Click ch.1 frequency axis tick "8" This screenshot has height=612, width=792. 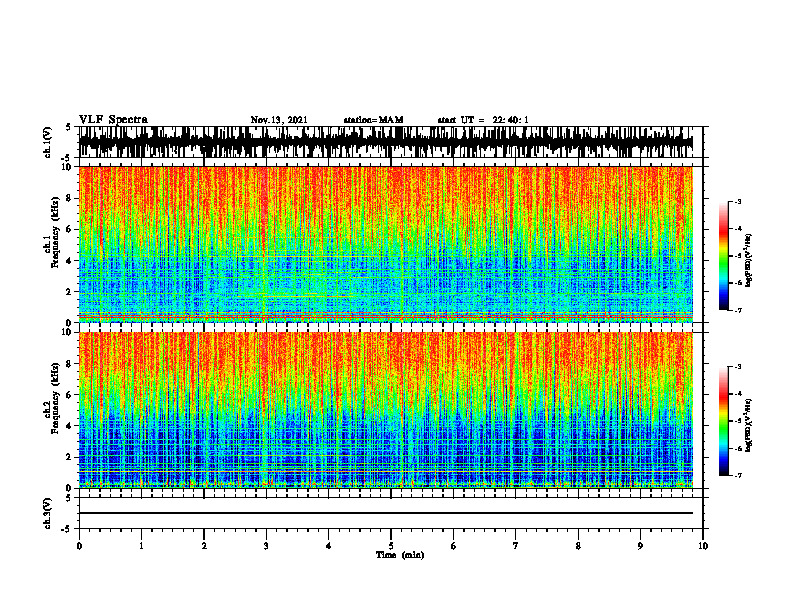pyautogui.click(x=69, y=198)
